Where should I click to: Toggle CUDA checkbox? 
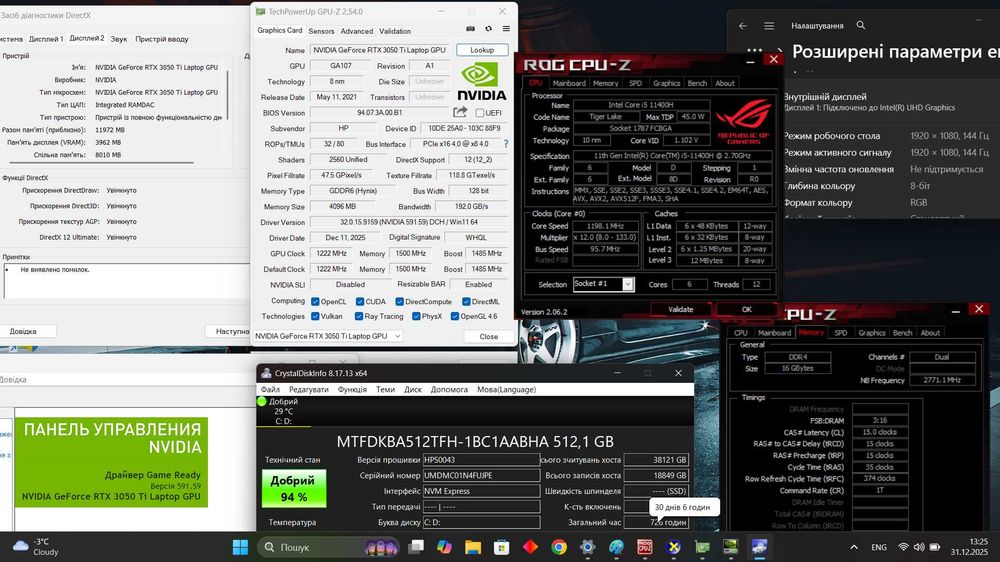tap(360, 302)
